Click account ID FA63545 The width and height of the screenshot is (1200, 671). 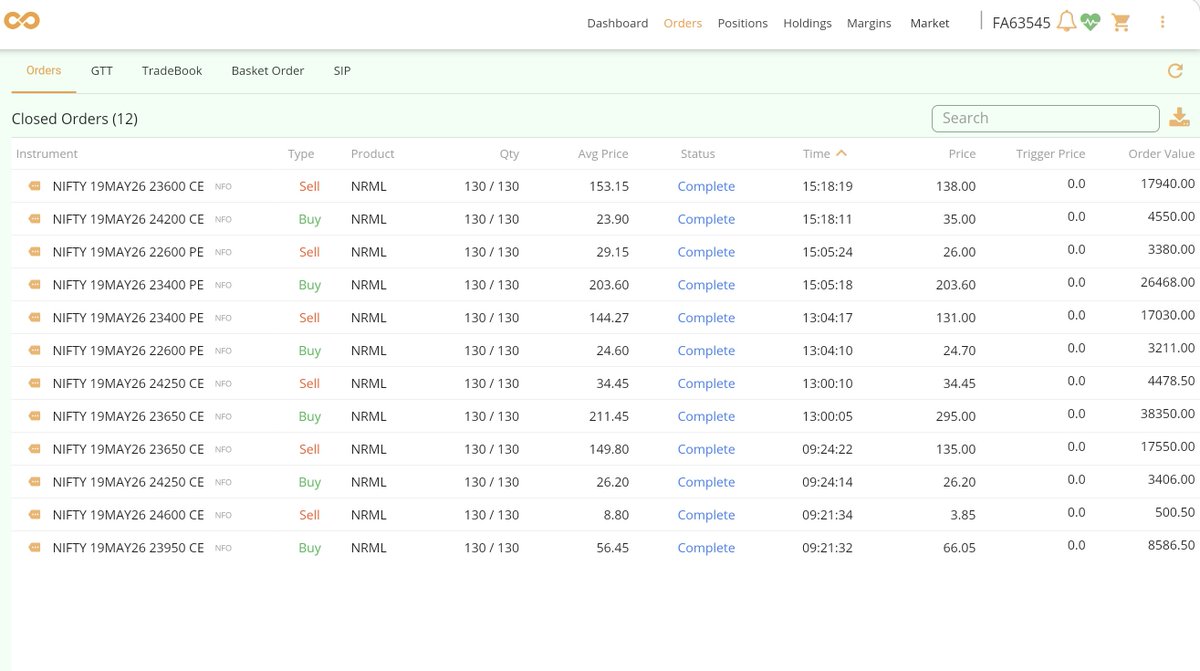click(x=1021, y=22)
